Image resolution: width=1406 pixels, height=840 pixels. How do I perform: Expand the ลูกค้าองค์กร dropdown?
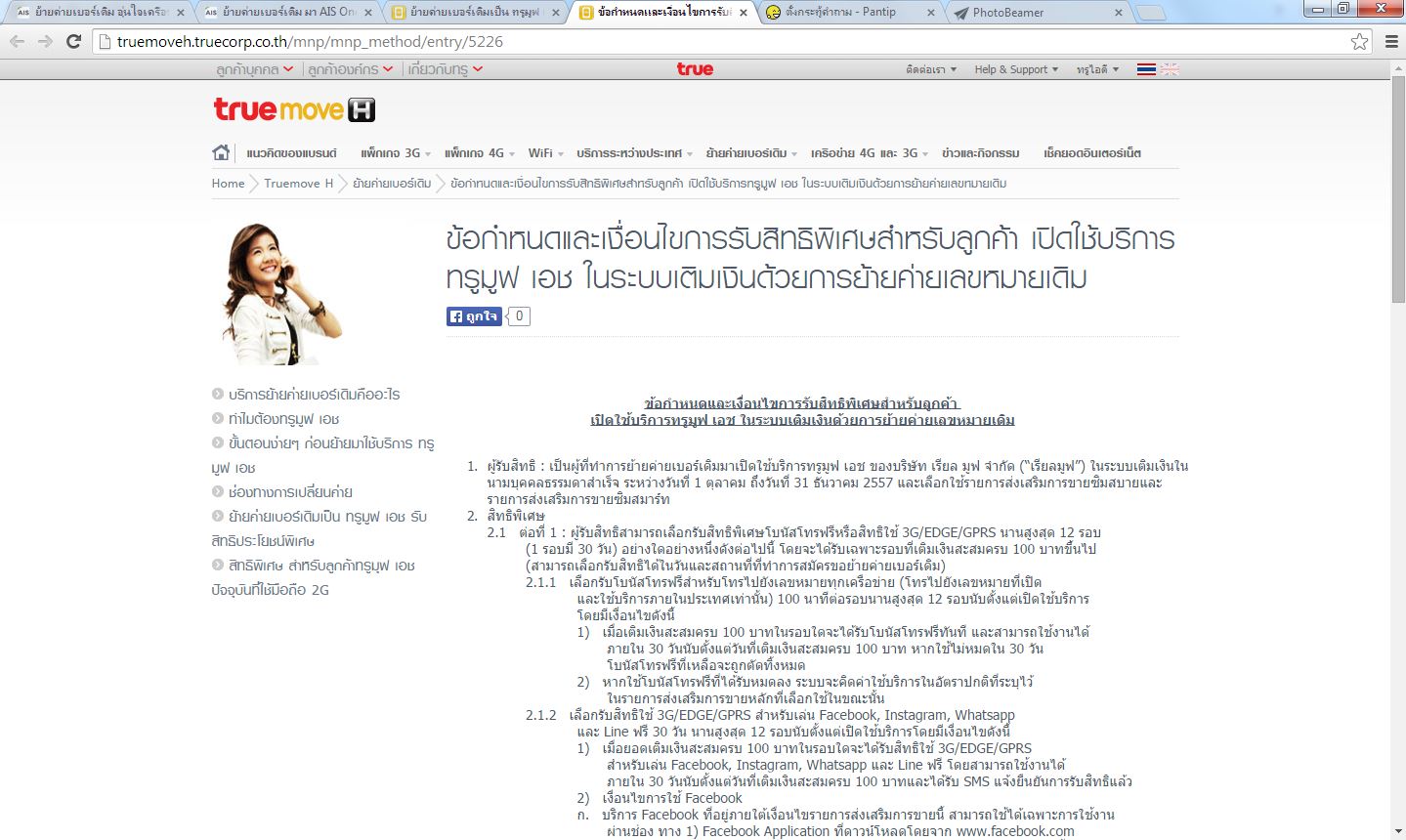pyautogui.click(x=350, y=69)
